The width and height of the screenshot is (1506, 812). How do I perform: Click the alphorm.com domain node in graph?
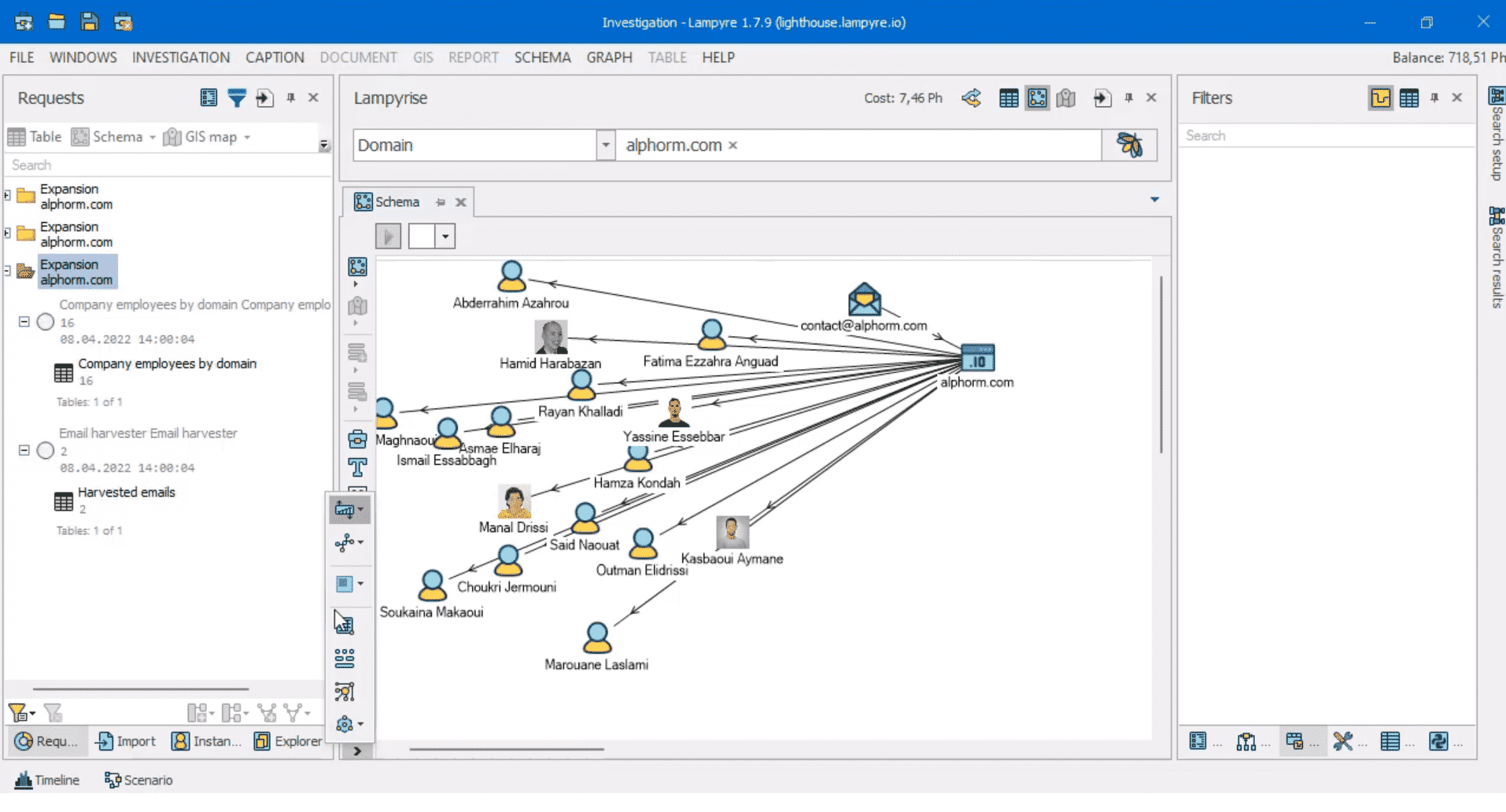click(978, 358)
